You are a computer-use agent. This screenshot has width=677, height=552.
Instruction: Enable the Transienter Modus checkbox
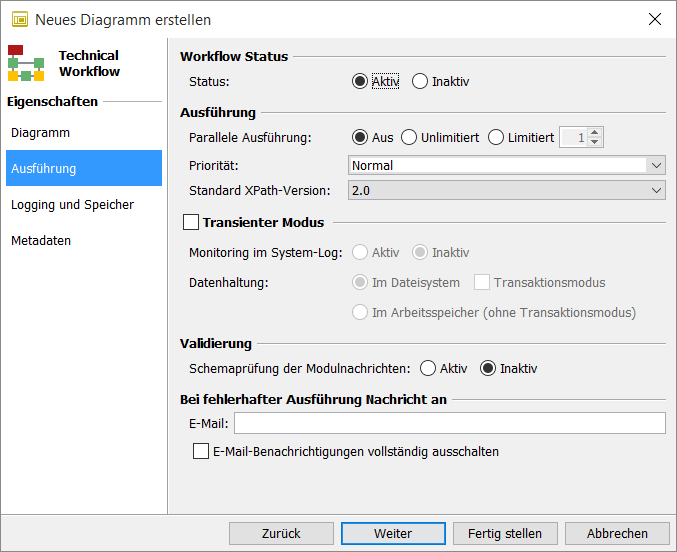192,222
